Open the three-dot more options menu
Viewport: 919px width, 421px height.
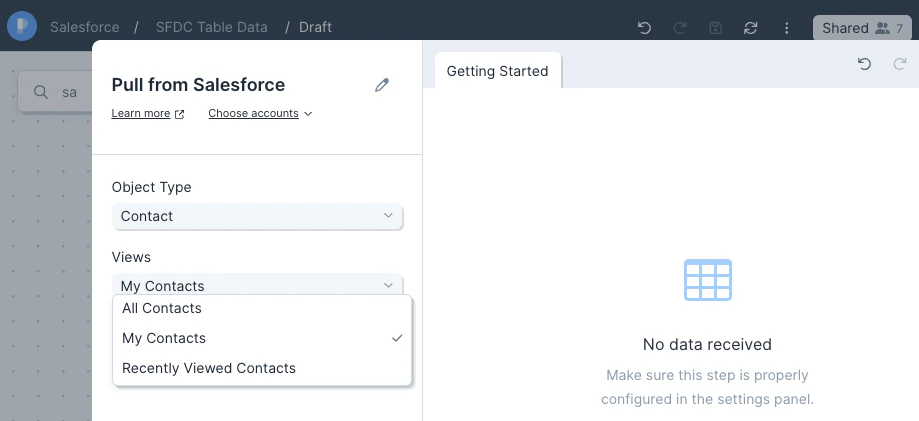(787, 28)
